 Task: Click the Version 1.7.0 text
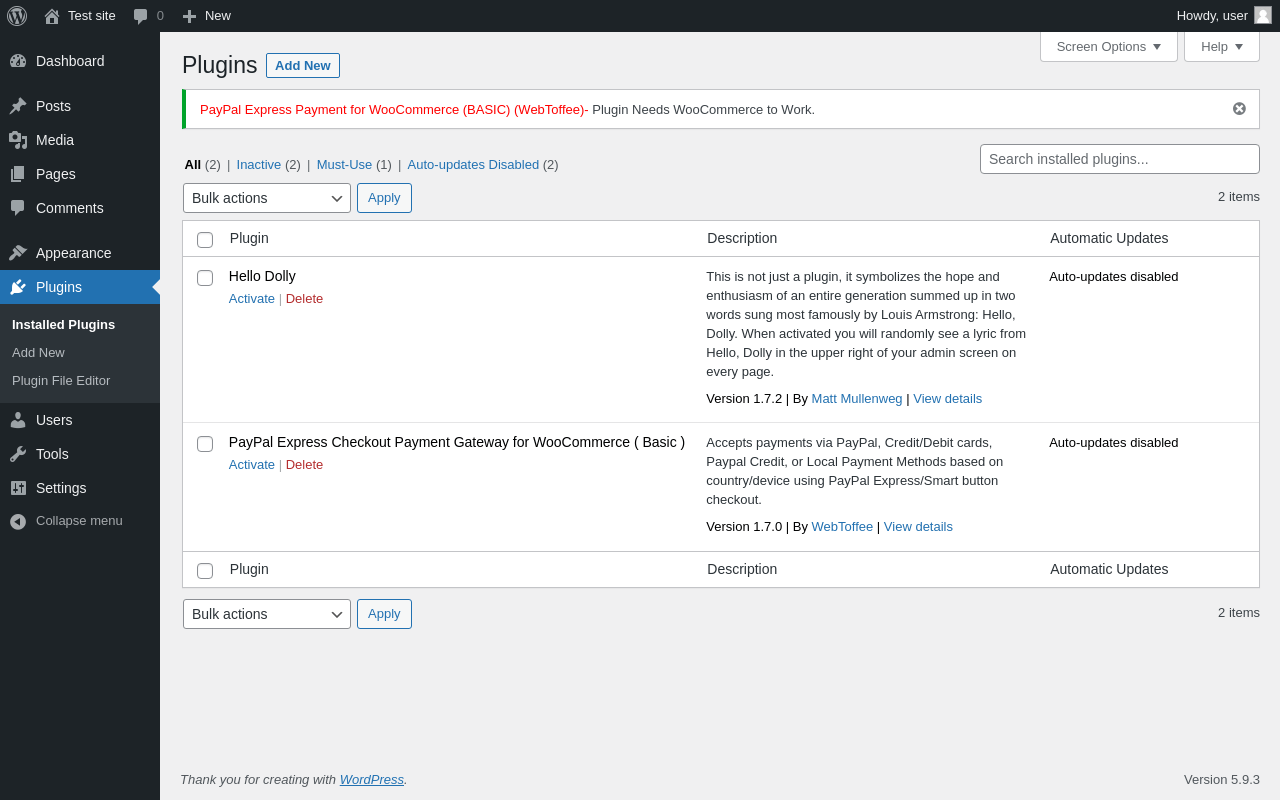tap(744, 527)
